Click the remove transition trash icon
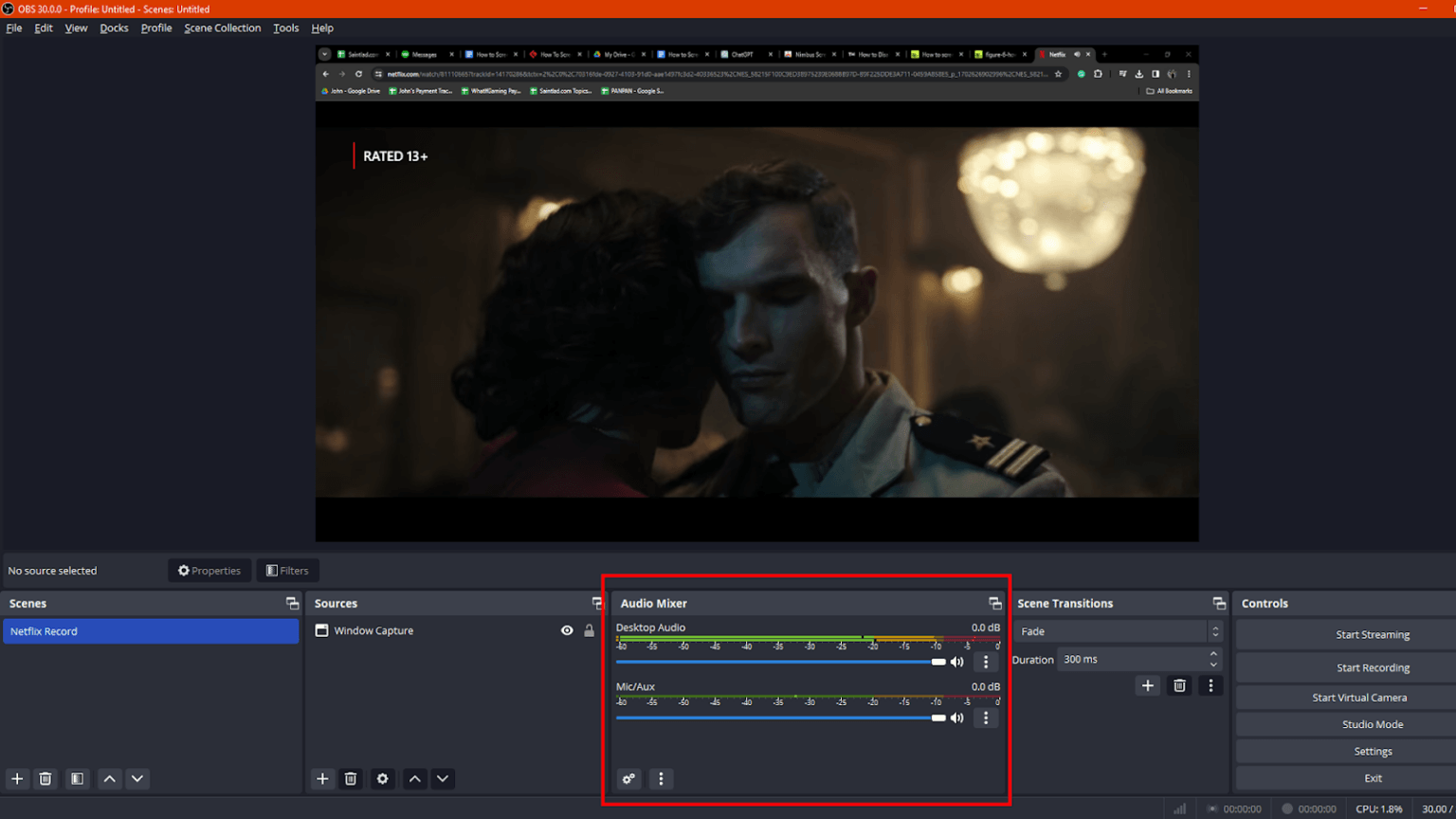 click(x=1179, y=684)
